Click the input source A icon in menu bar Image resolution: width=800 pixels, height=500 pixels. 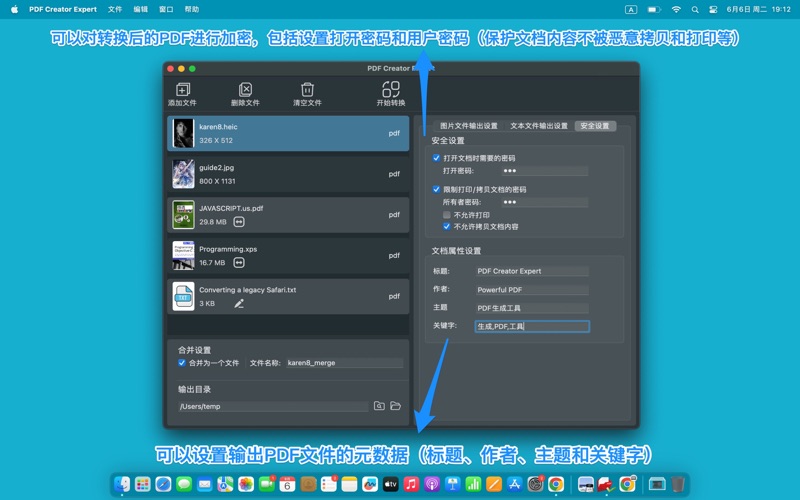point(631,9)
